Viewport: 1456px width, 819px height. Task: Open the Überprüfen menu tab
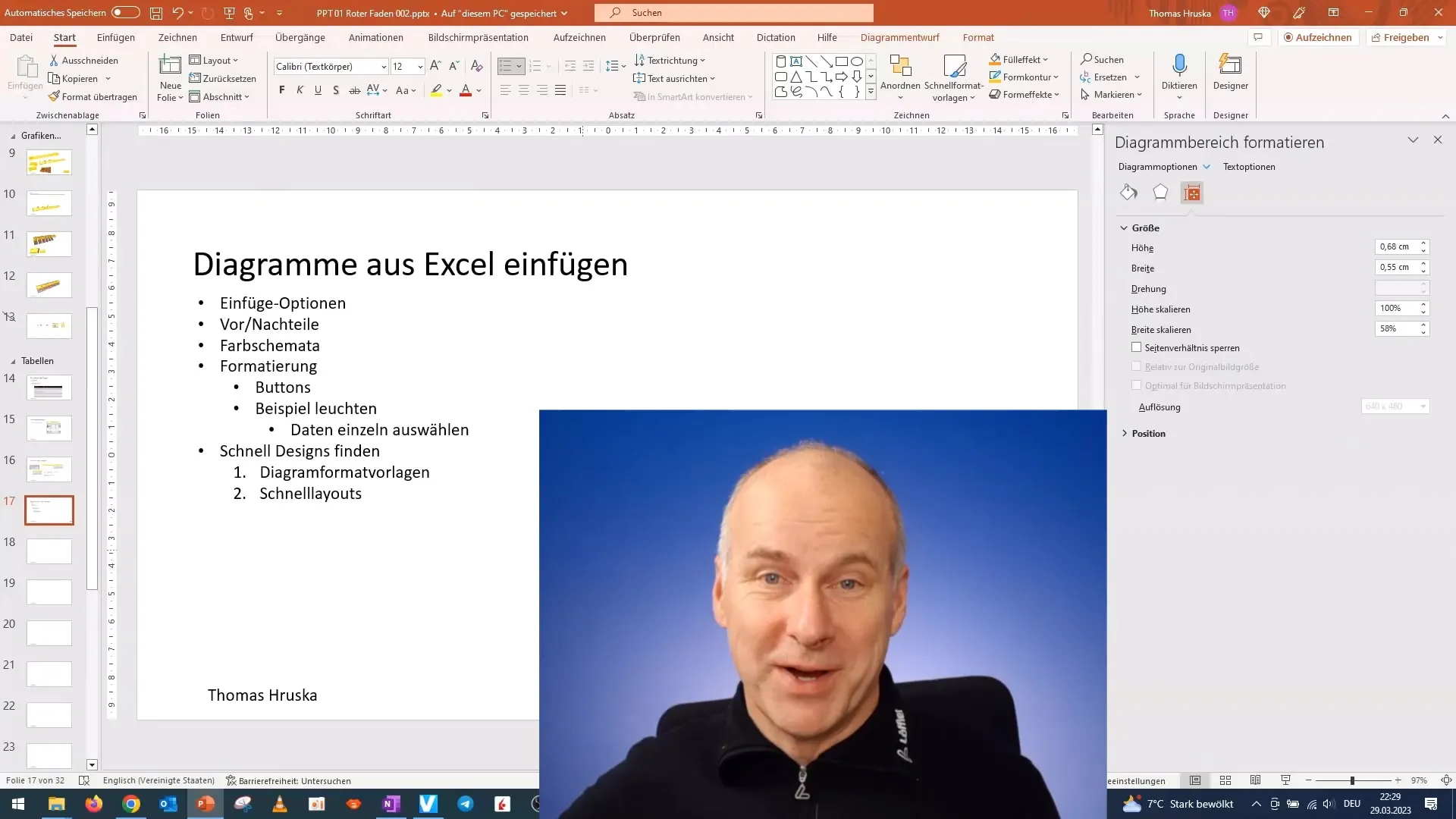click(x=654, y=37)
